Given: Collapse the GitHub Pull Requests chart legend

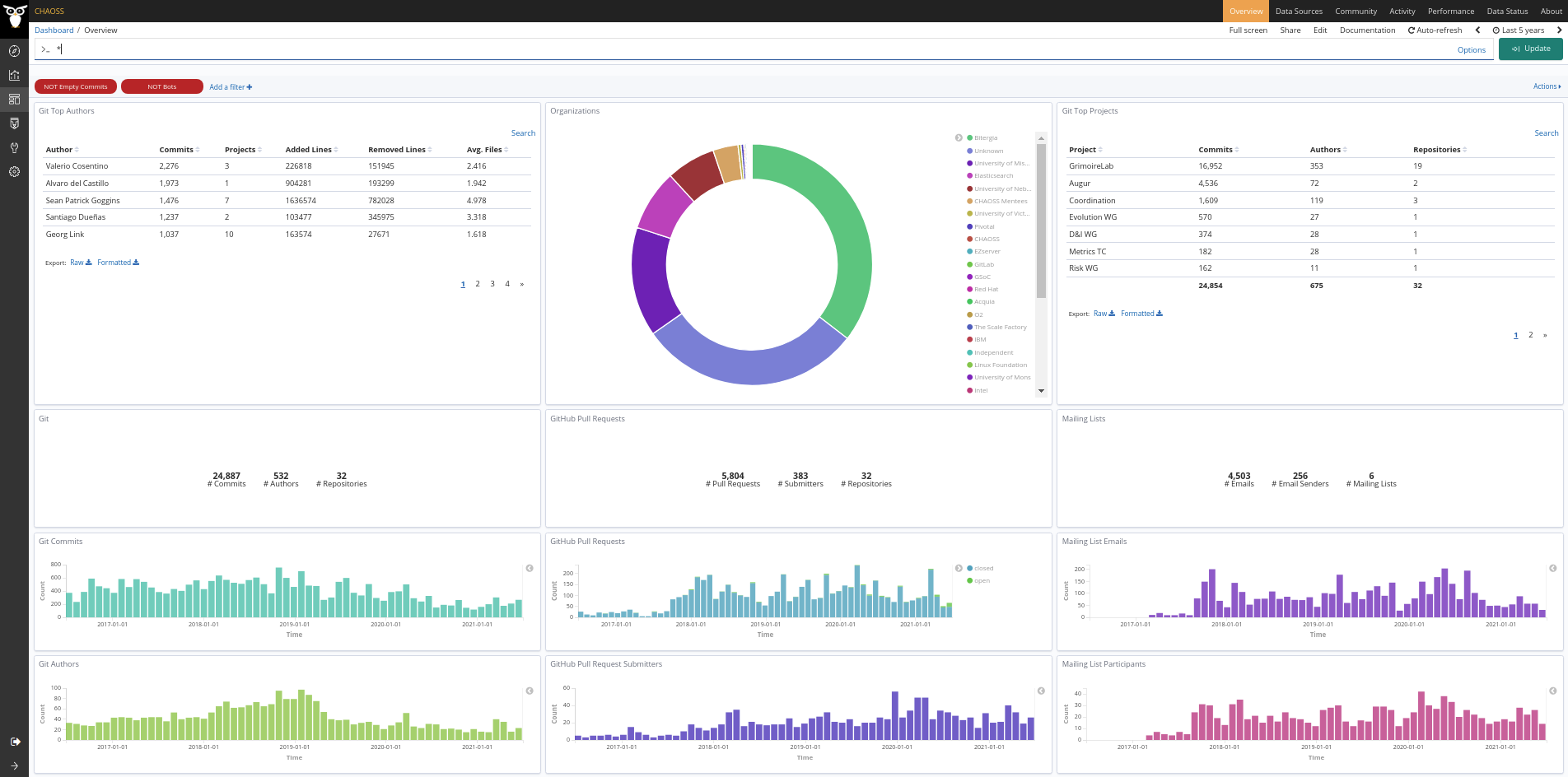Looking at the screenshot, I should (959, 569).
